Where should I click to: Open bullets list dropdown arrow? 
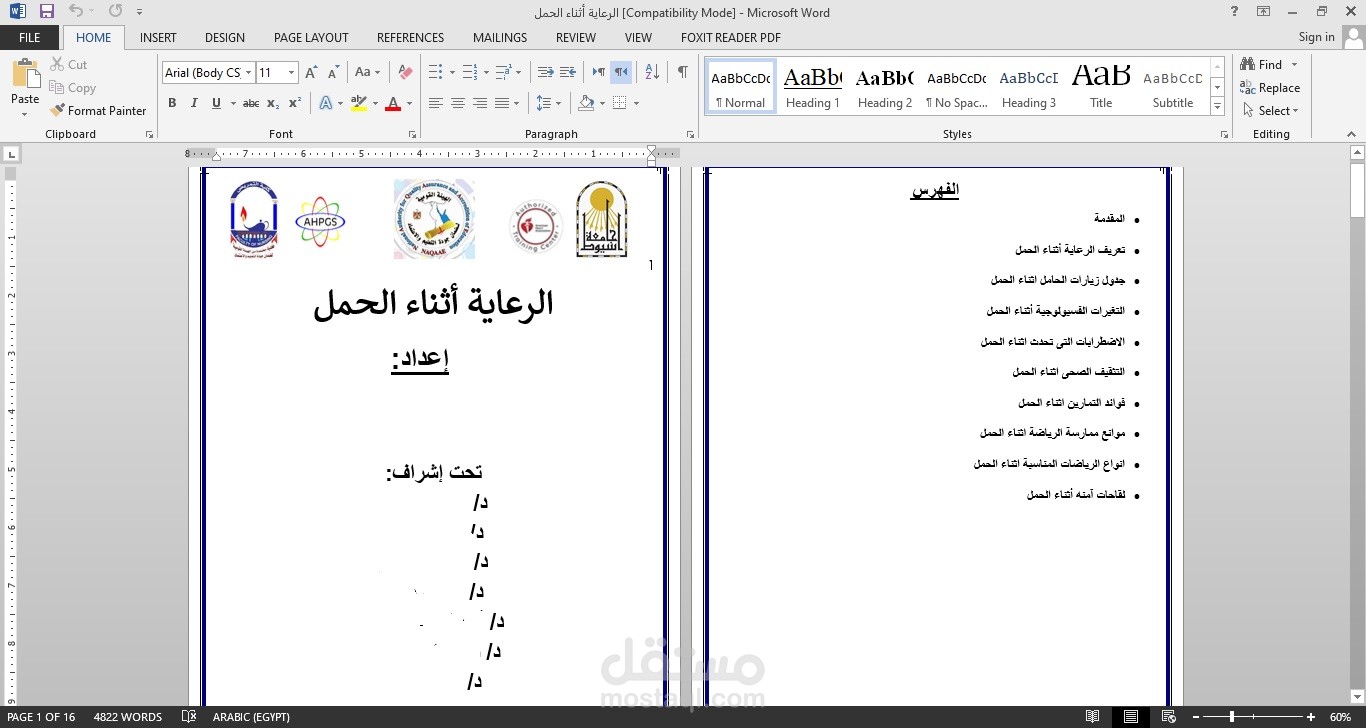pos(452,72)
